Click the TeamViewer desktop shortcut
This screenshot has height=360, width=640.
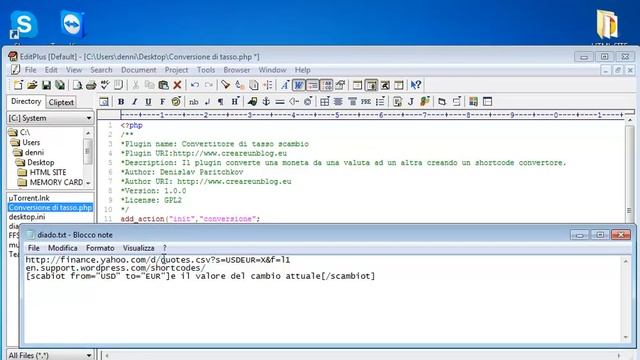[x=72, y=24]
